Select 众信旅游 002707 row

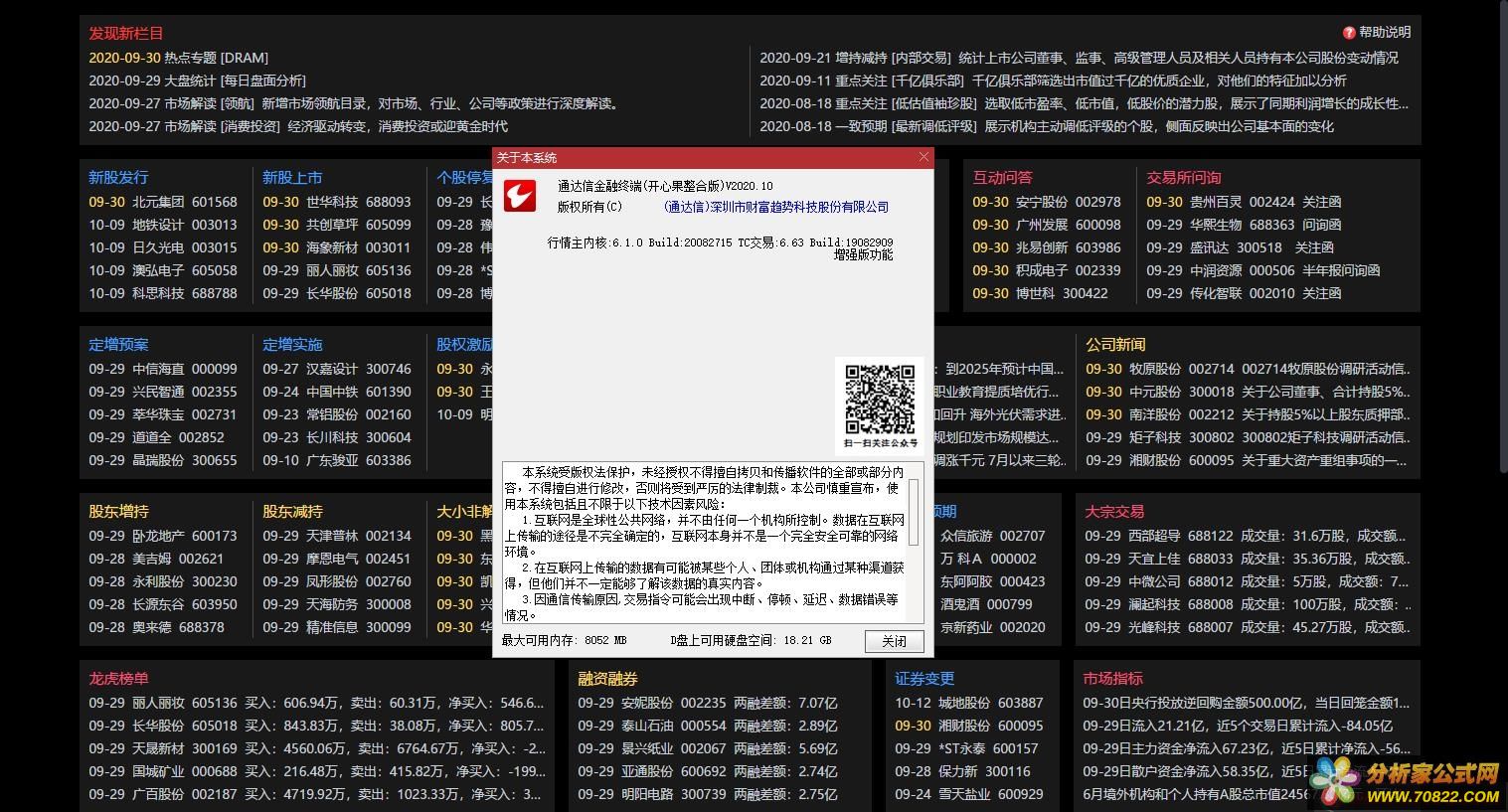(993, 536)
